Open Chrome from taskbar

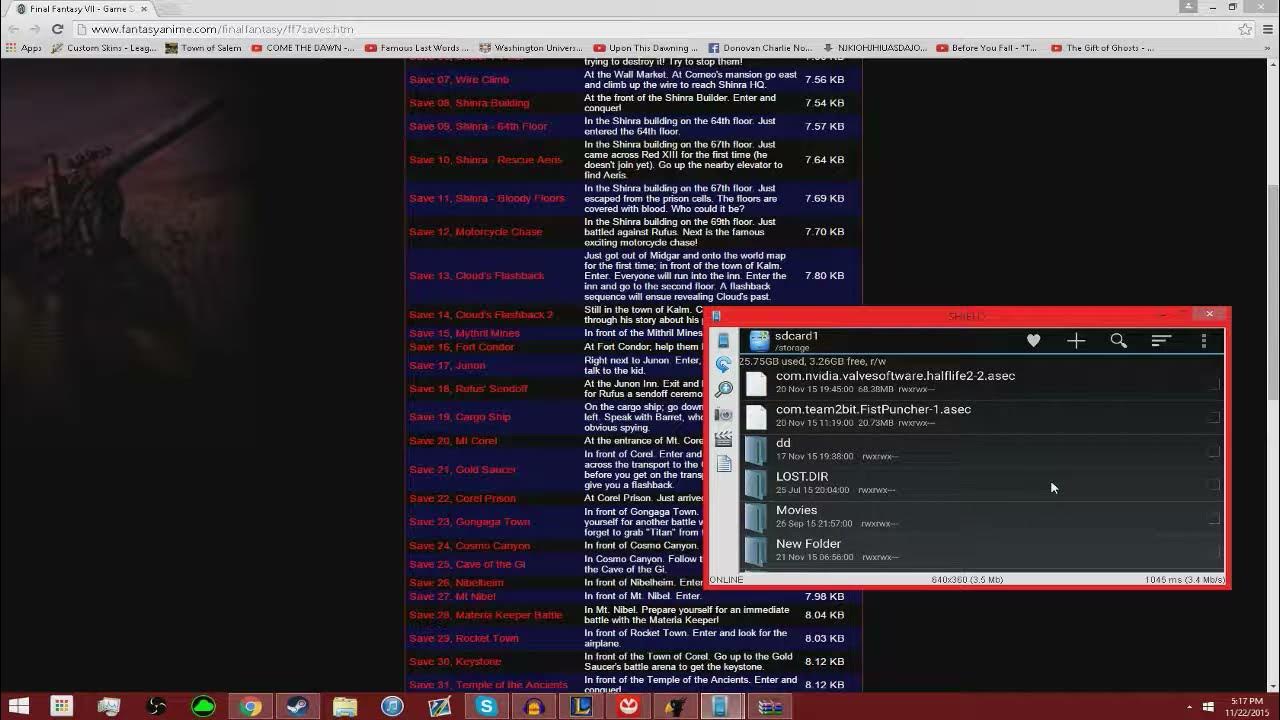(250, 707)
